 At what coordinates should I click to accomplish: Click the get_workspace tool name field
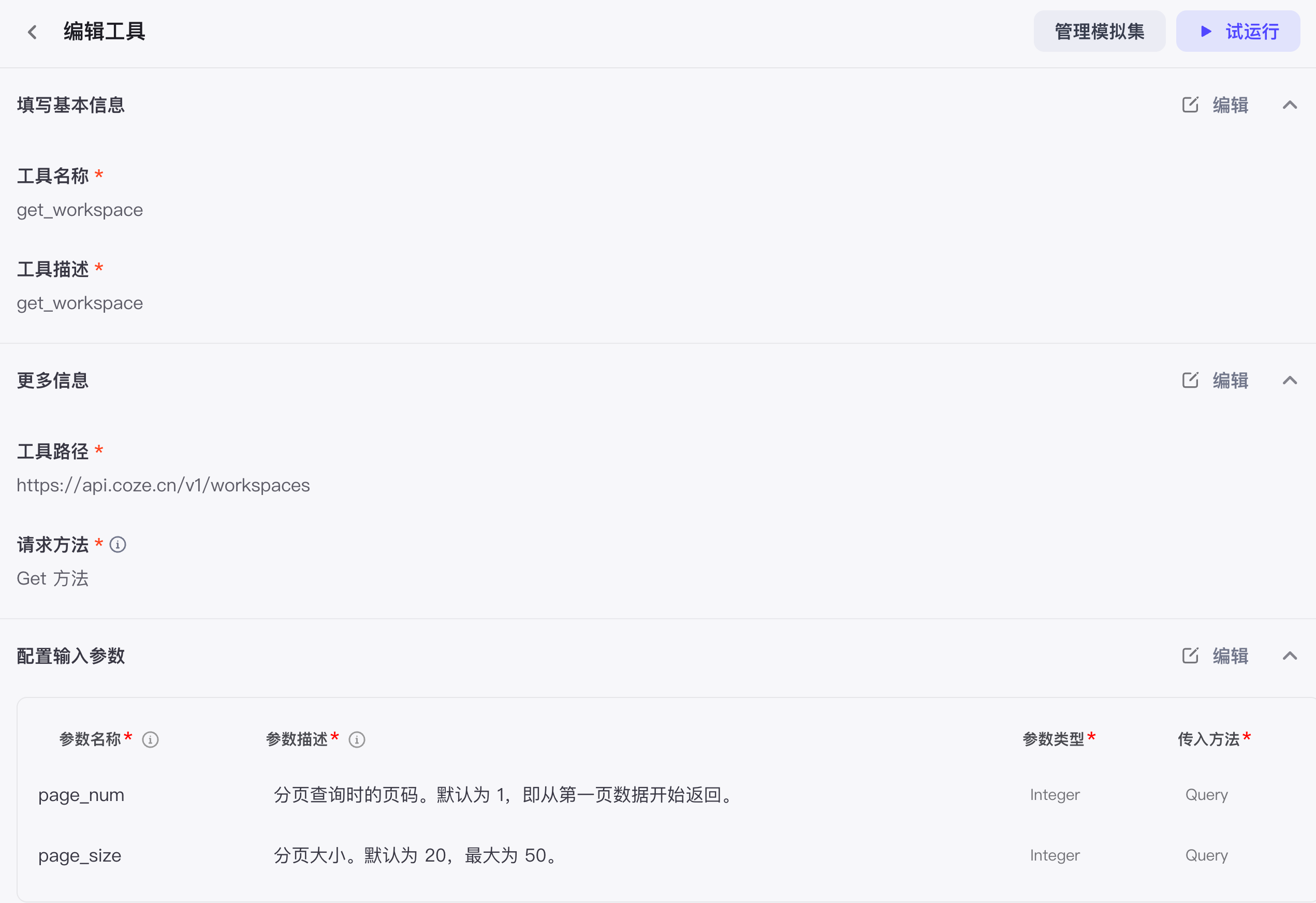80,209
